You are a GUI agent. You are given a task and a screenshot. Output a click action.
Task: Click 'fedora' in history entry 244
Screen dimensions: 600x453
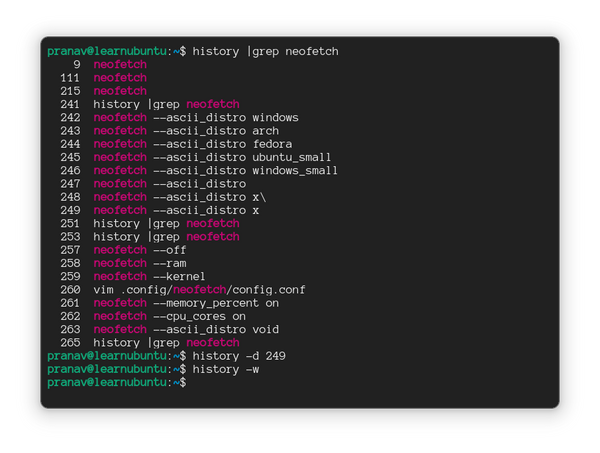pos(272,144)
